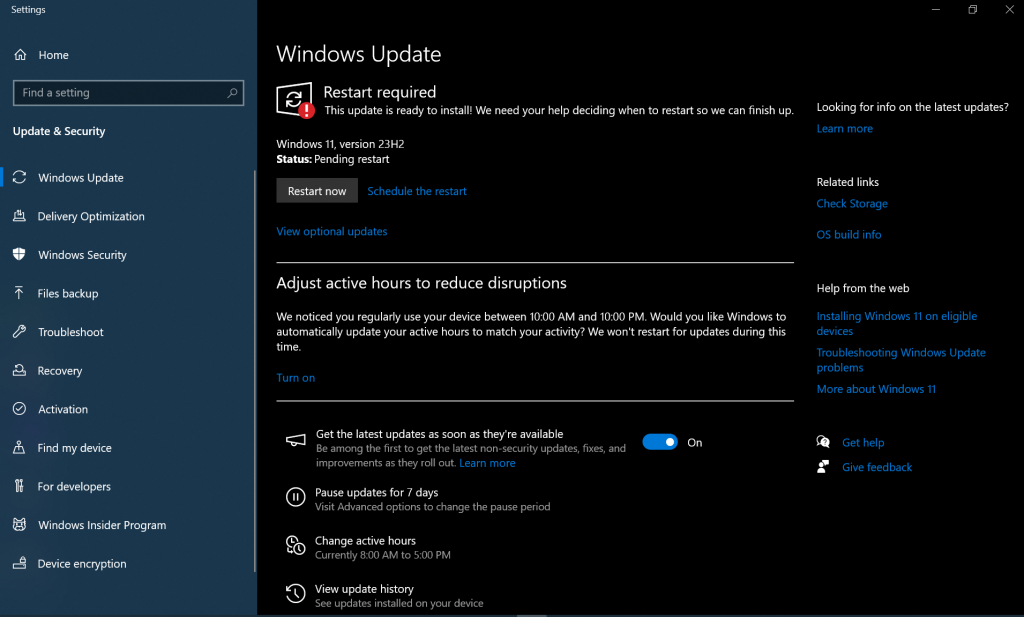
Task: Click the search magnifier icon
Action: click(x=232, y=93)
